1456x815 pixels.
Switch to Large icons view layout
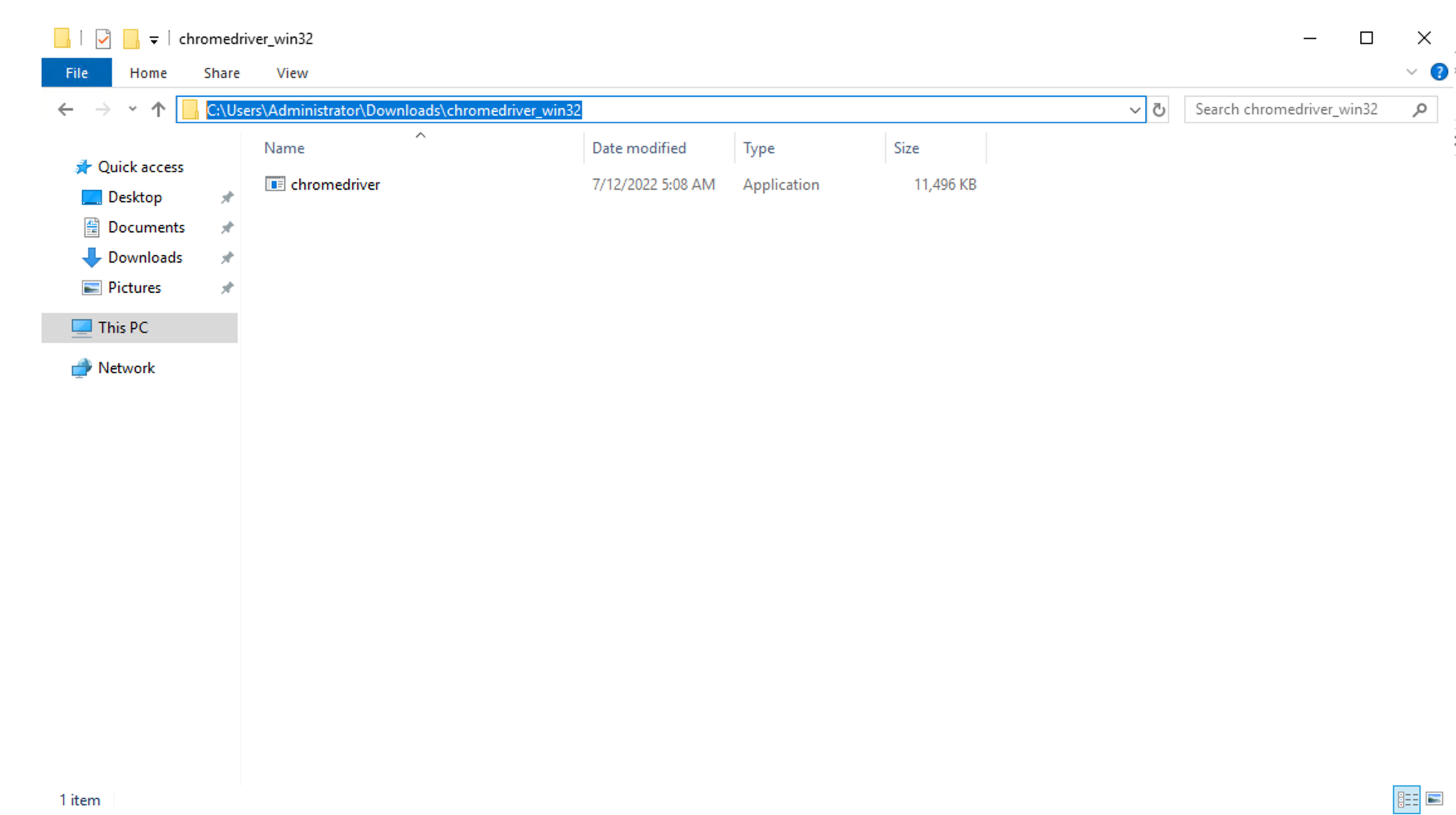click(1435, 799)
